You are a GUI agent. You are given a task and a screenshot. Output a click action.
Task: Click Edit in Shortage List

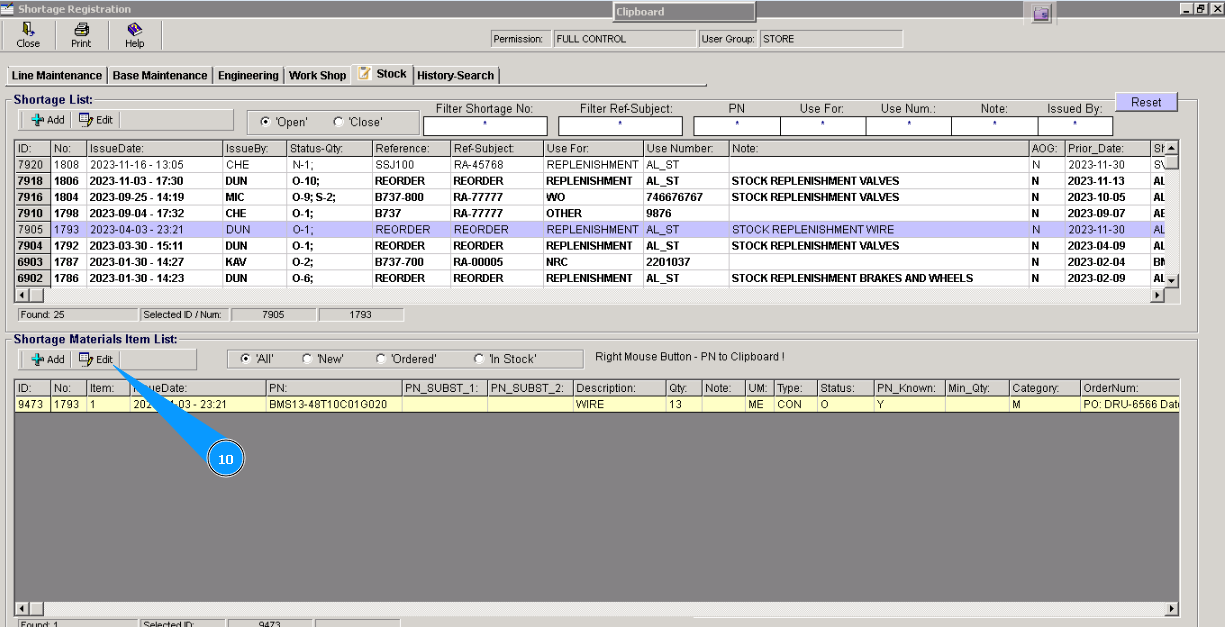[96, 120]
